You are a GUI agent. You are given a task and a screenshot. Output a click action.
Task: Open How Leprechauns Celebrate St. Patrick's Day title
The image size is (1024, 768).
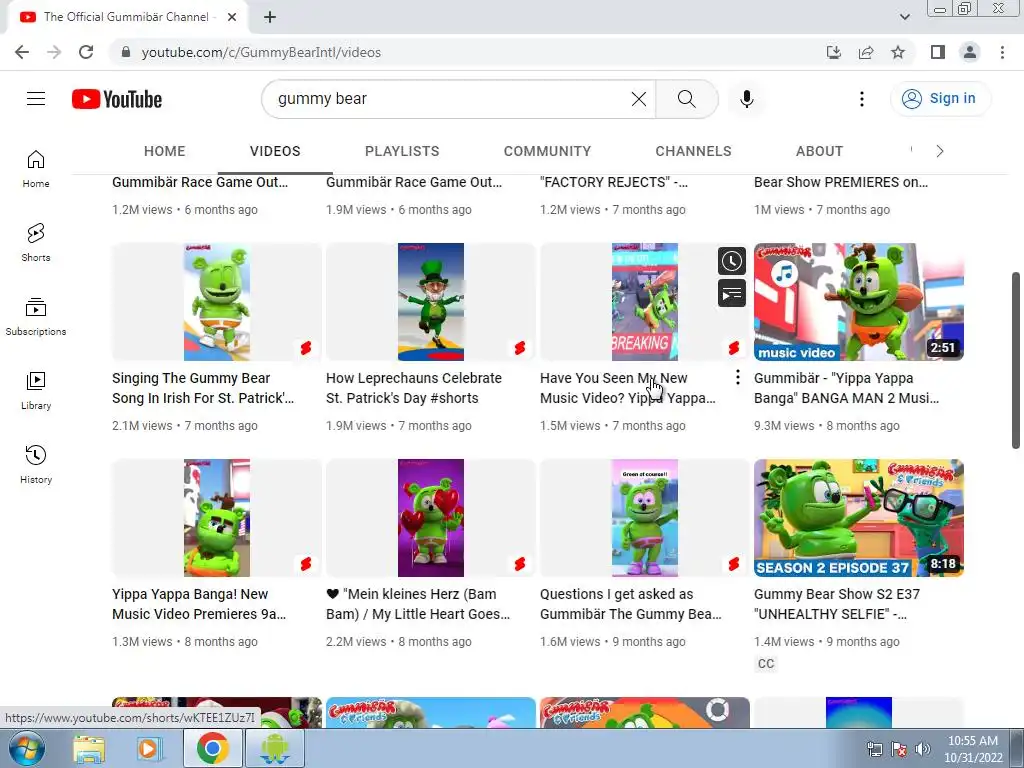[x=414, y=388]
